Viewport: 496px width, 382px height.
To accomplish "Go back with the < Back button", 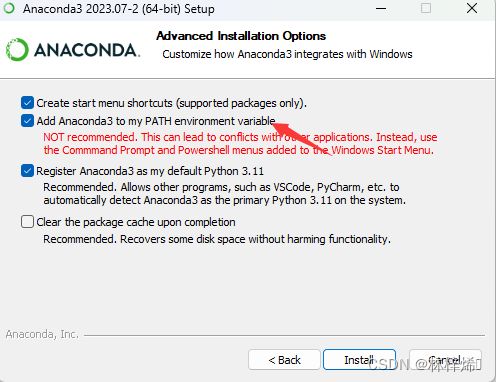I will (x=284, y=360).
